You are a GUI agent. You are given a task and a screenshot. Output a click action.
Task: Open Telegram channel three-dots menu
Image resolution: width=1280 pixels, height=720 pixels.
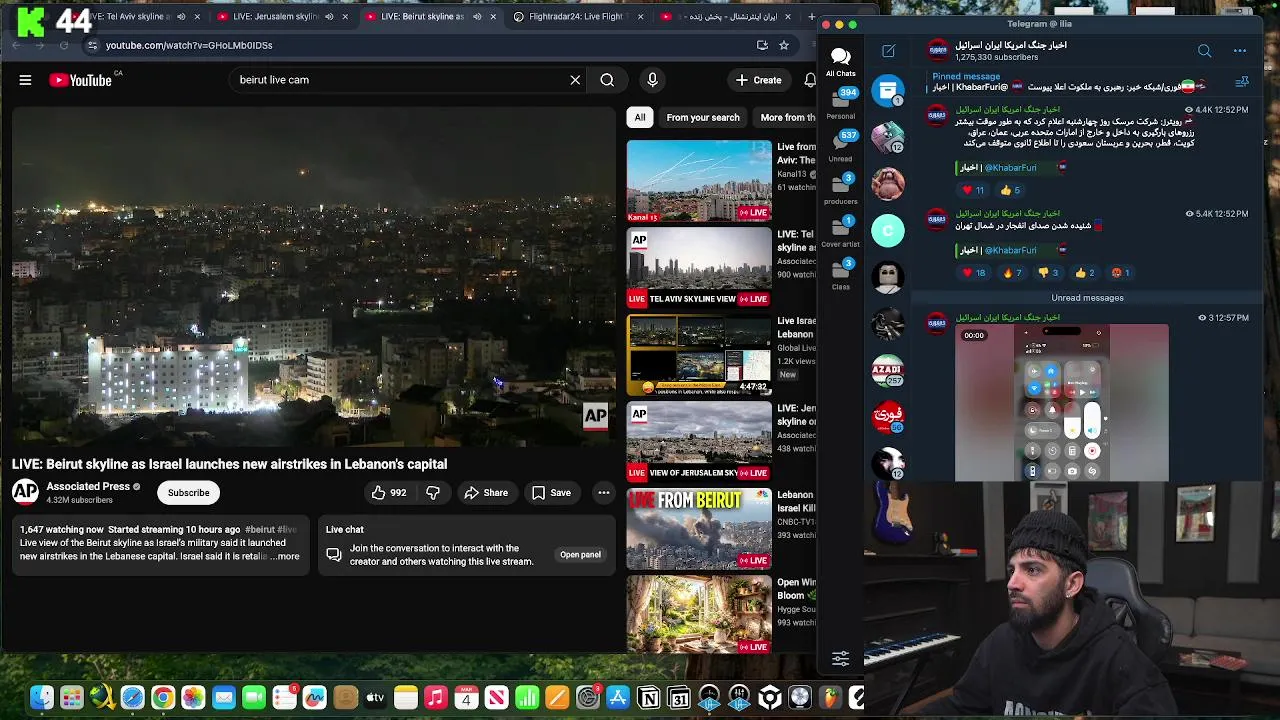[x=1240, y=51]
